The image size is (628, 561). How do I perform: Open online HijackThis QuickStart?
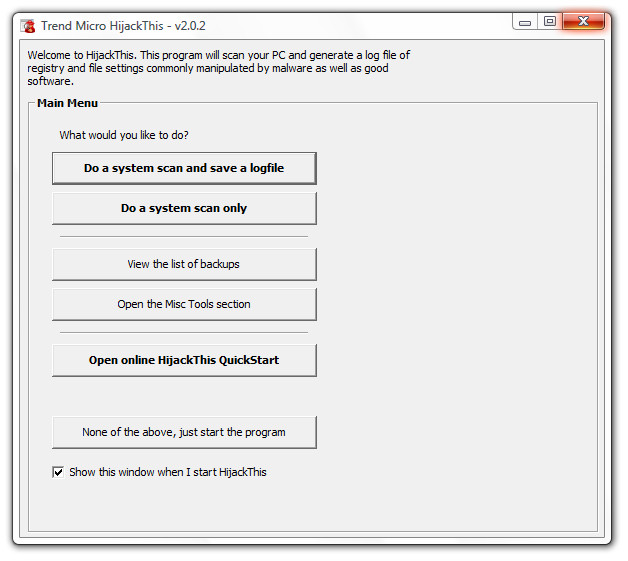(184, 360)
